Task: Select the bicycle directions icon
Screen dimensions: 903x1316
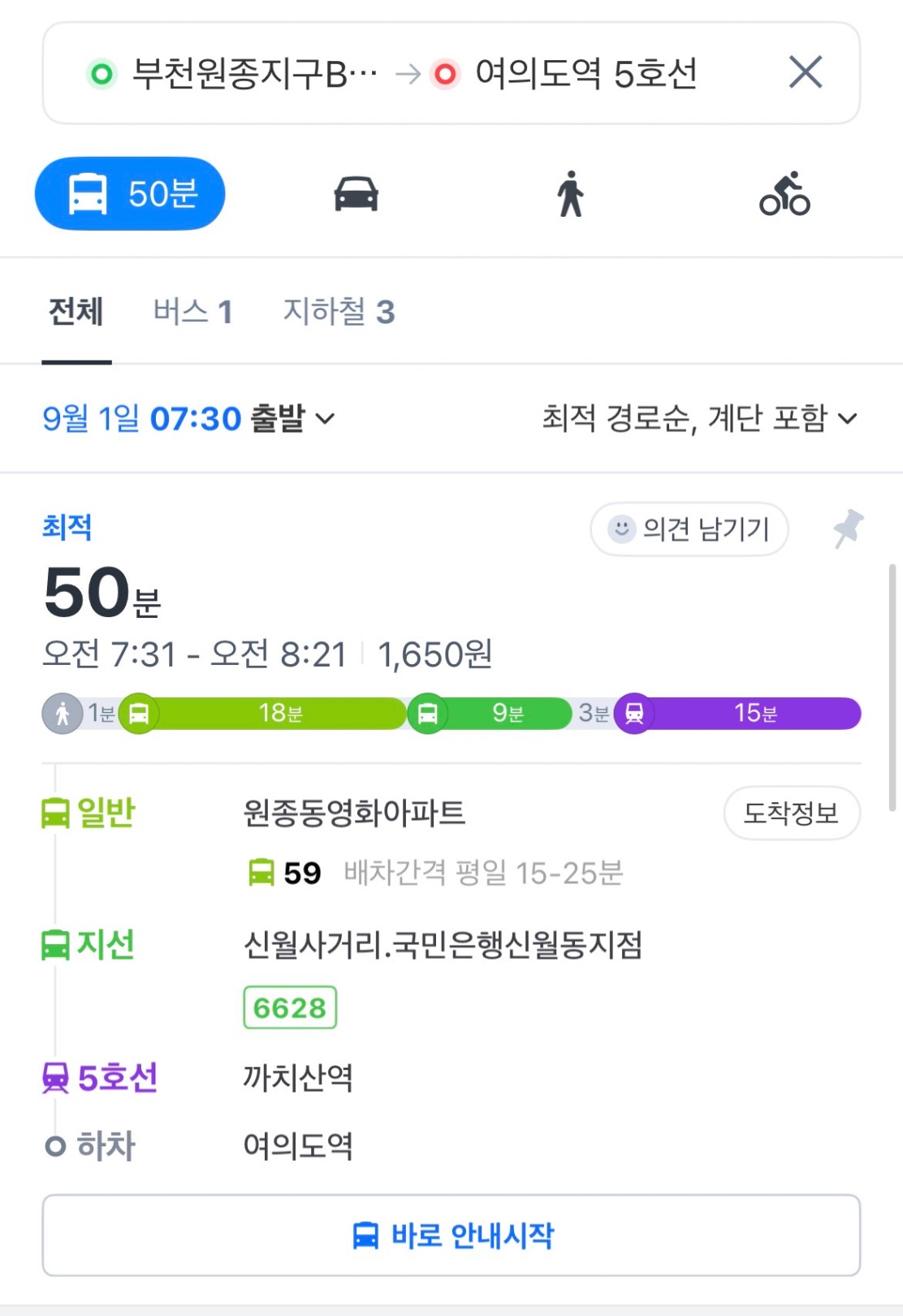Action: (x=784, y=194)
